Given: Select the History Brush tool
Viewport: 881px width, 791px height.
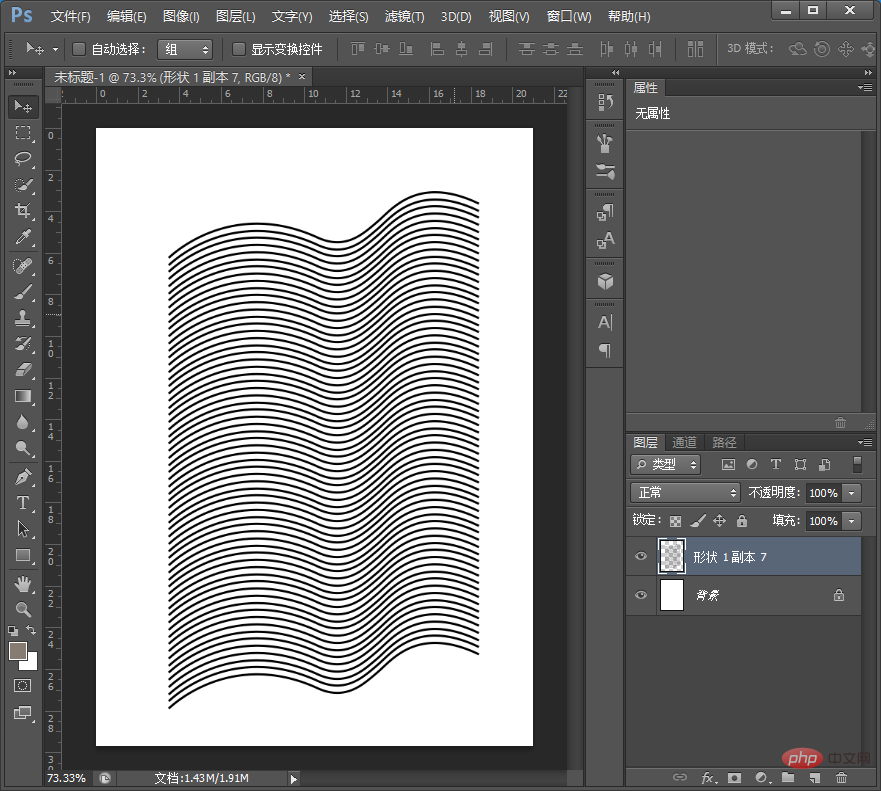Looking at the screenshot, I should coord(23,344).
